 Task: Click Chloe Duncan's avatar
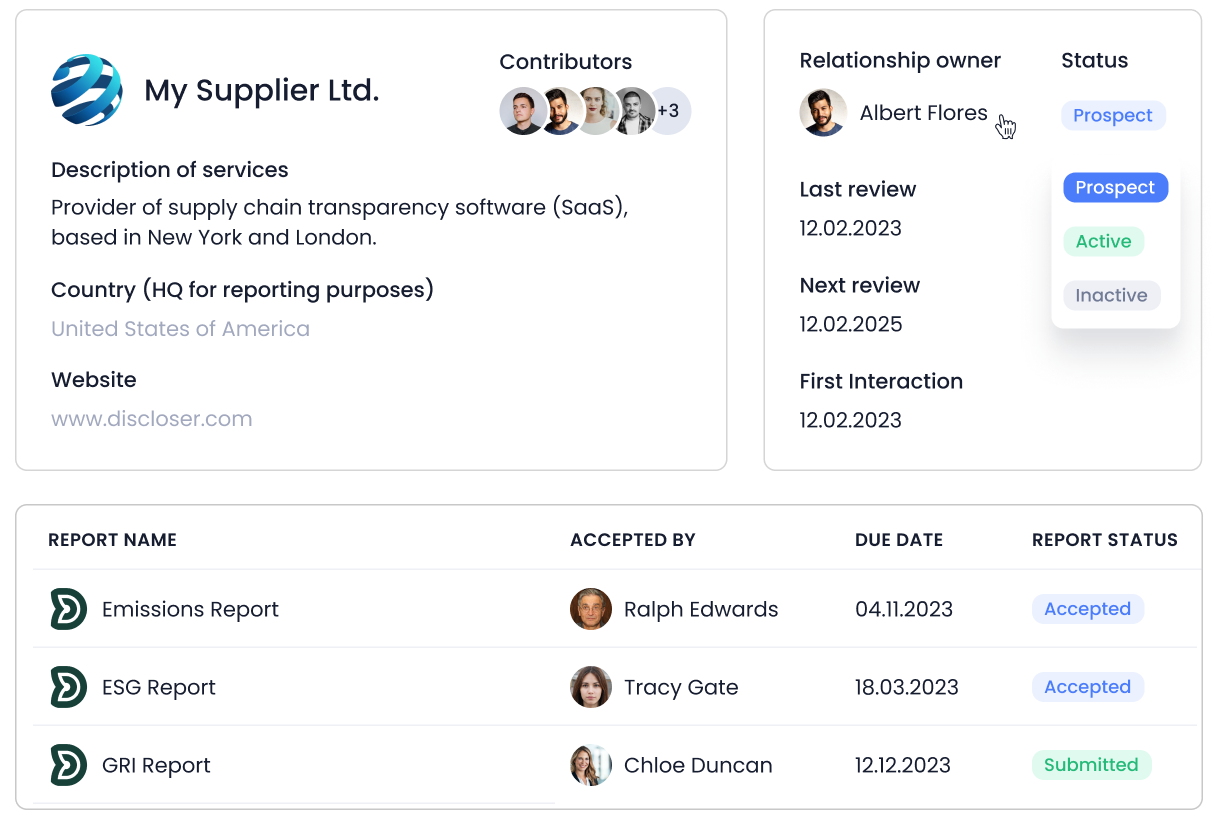pos(591,765)
